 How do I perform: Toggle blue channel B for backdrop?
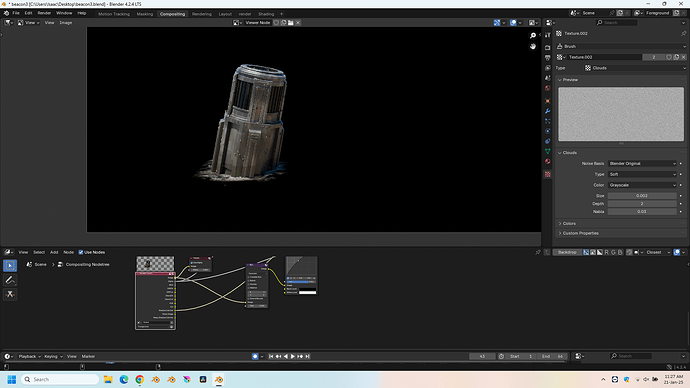(620, 252)
